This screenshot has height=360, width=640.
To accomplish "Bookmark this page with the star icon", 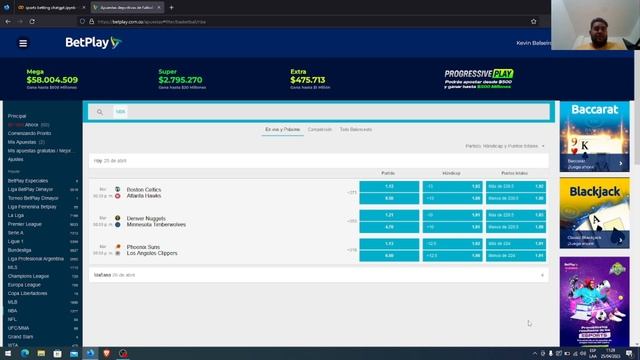I will pyautogui.click(x=533, y=21).
